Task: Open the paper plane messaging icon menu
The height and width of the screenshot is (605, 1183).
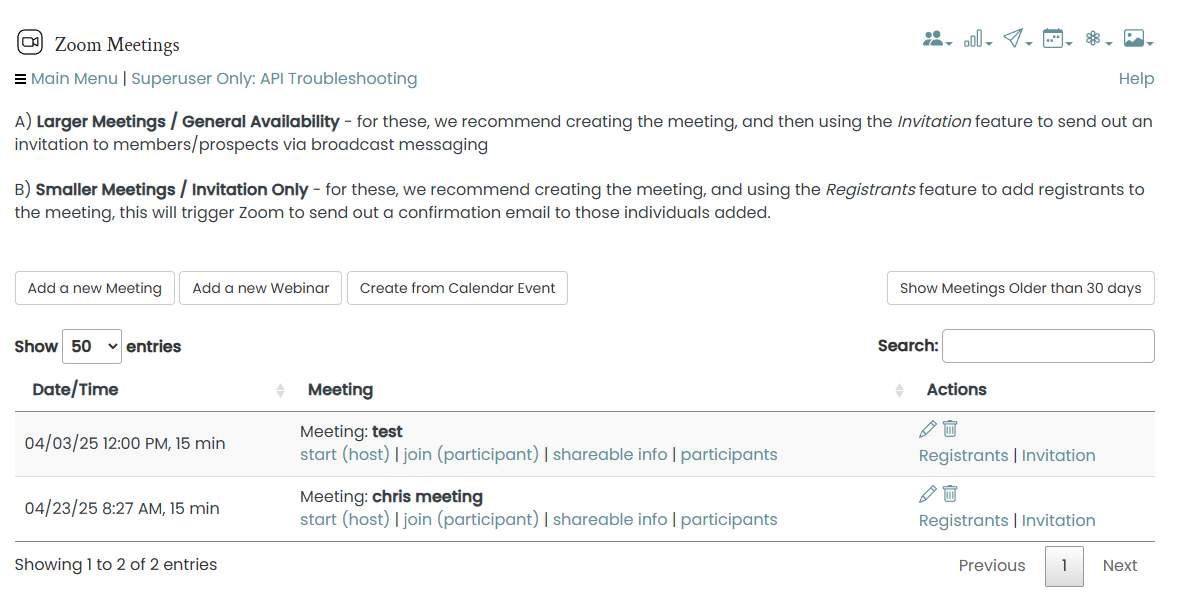Action: click(x=1016, y=38)
